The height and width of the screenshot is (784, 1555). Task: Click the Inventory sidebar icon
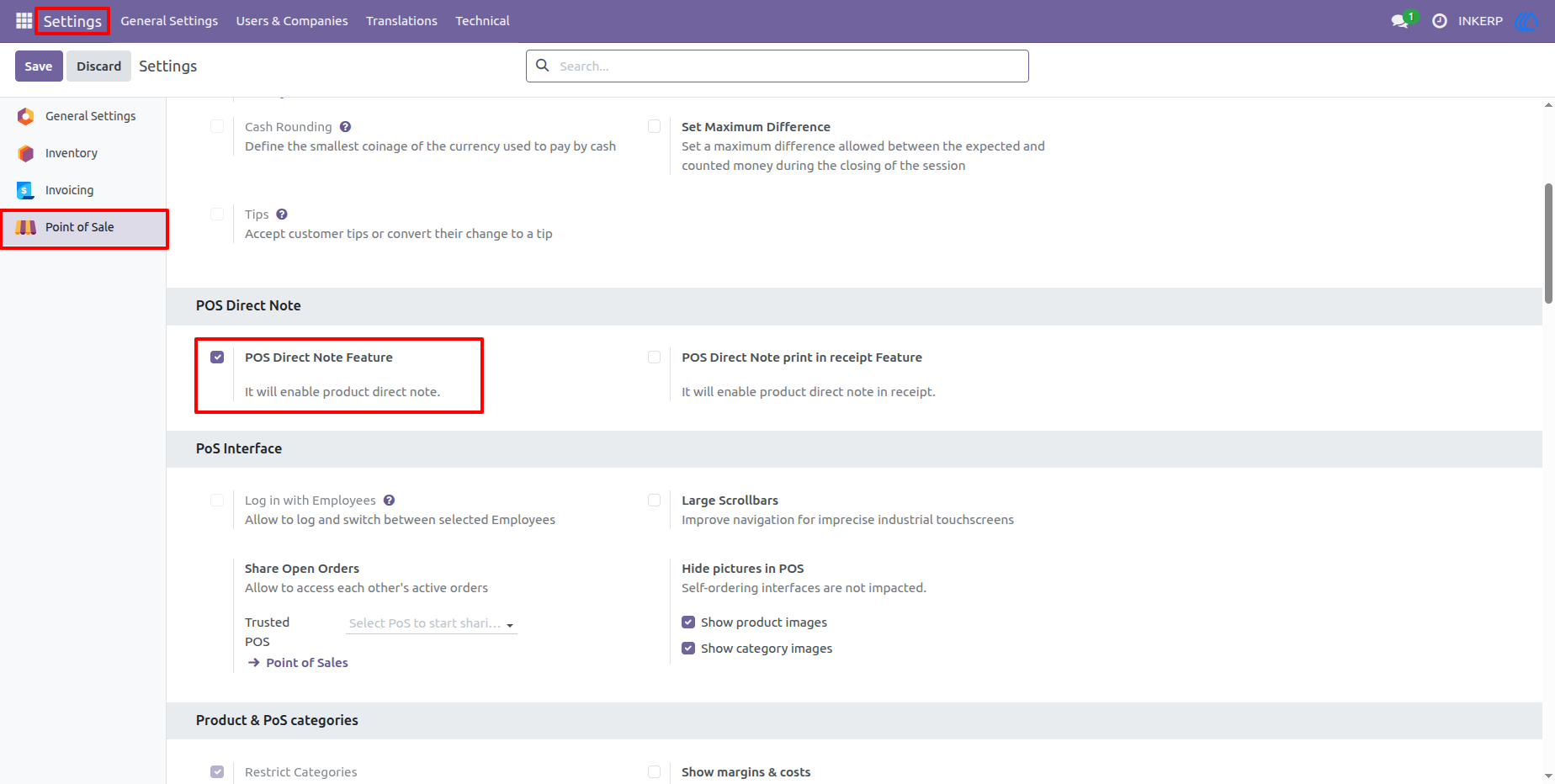26,153
